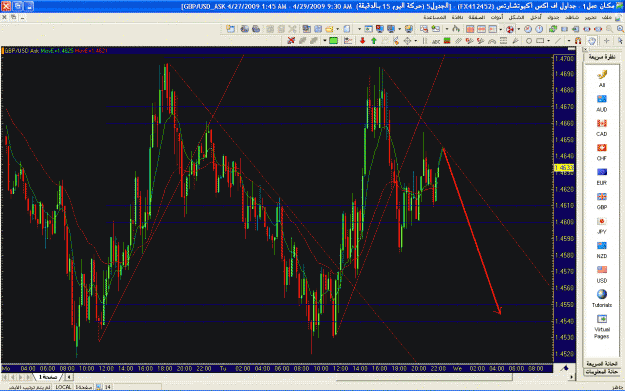
Task: Click the red X delete icon
Action: [x=291, y=41]
